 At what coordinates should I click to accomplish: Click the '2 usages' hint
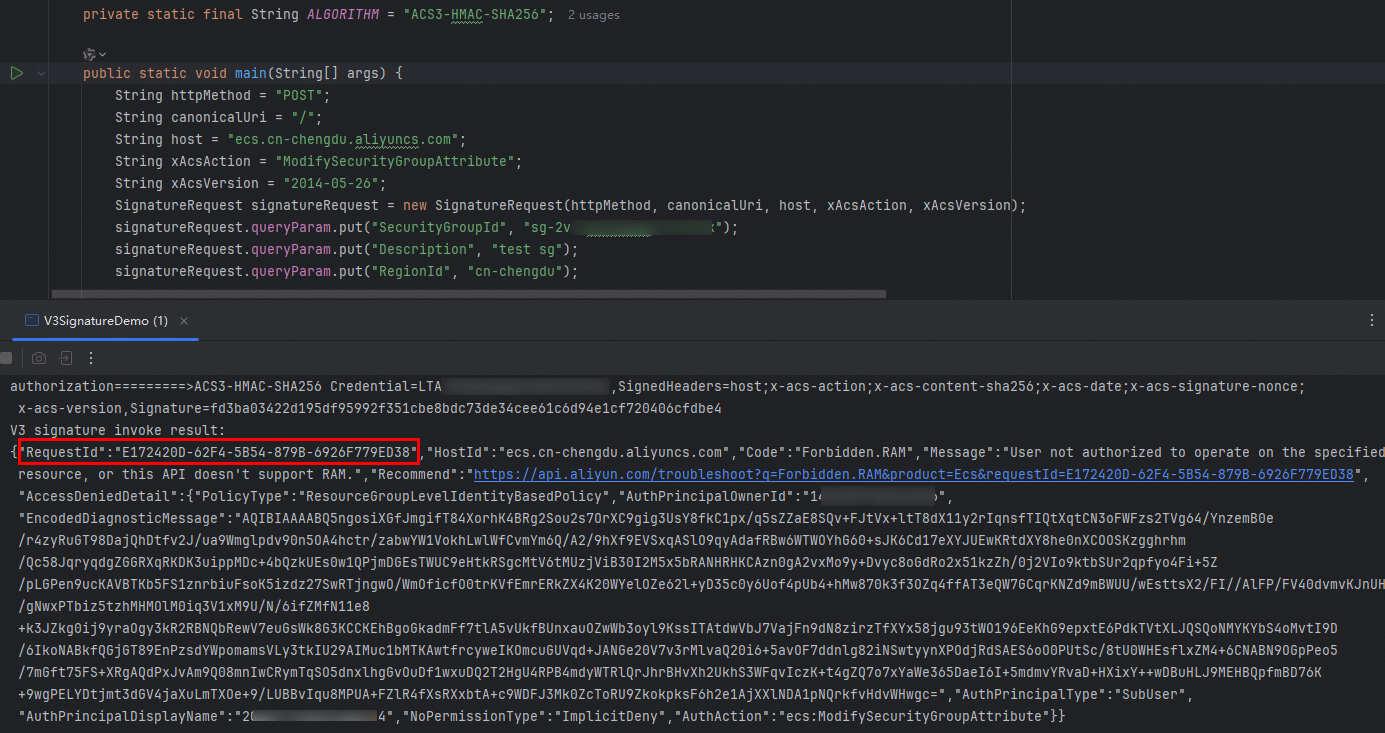pos(593,15)
